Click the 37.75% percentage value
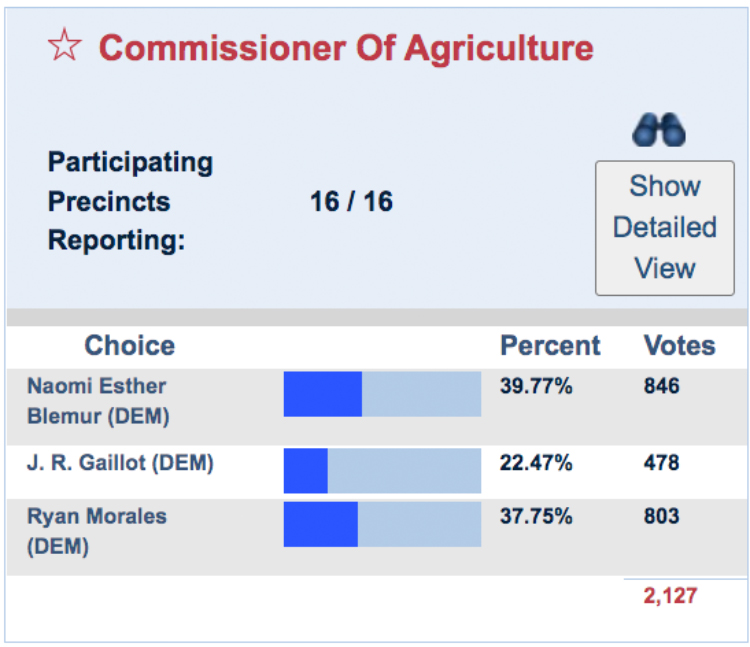The image size is (750, 647). (536, 517)
